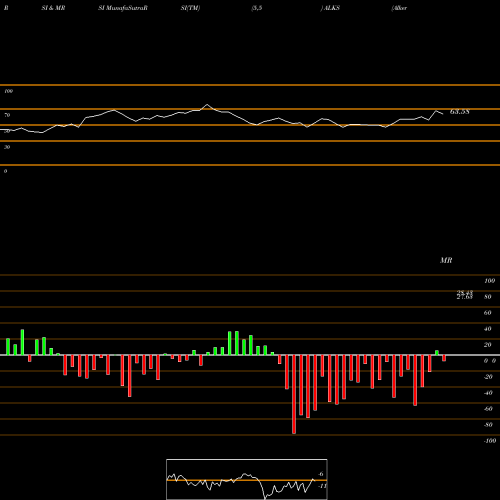Click the RSI line peak above 70
500x500 pixels.
click(x=207, y=105)
